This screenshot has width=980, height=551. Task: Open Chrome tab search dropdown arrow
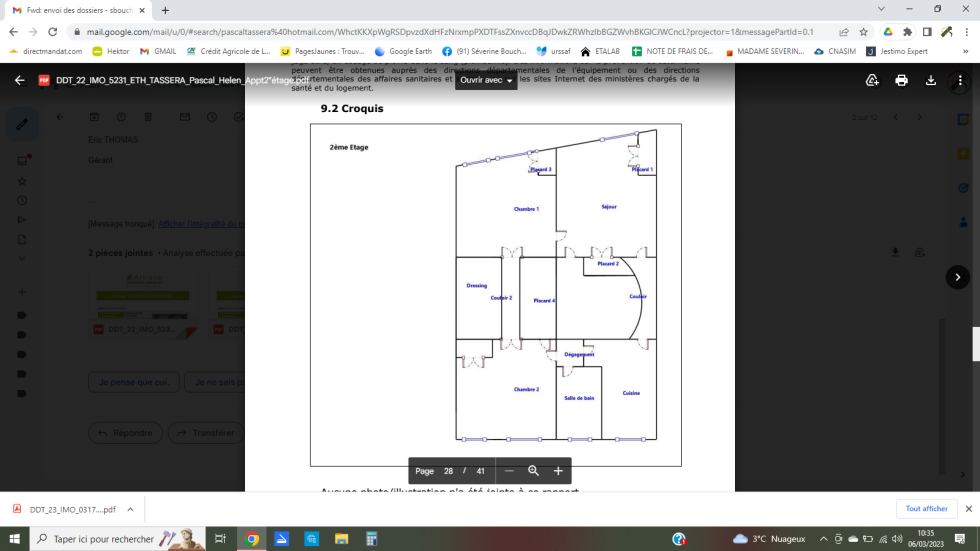[x=881, y=9]
